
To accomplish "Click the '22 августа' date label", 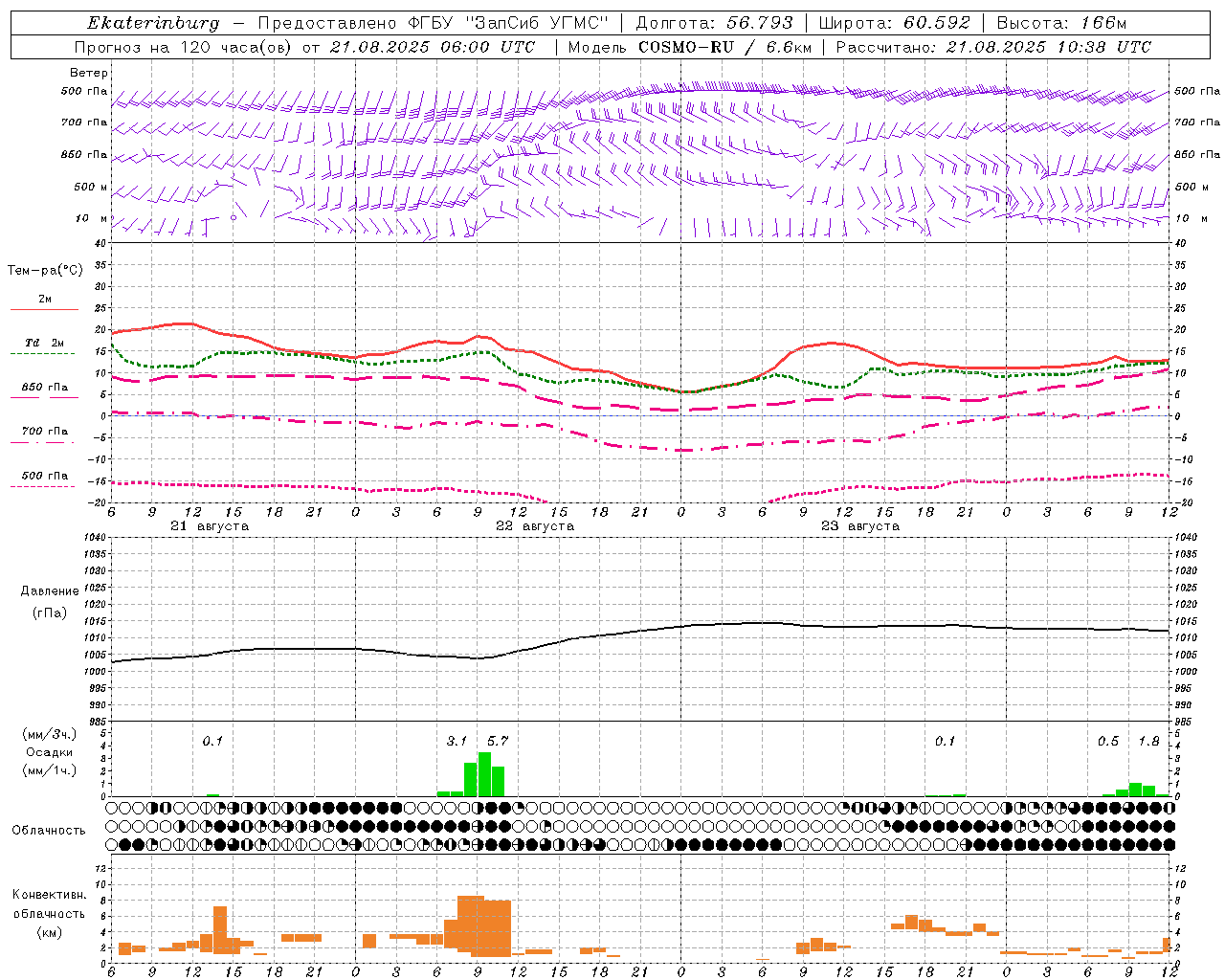I will (535, 526).
